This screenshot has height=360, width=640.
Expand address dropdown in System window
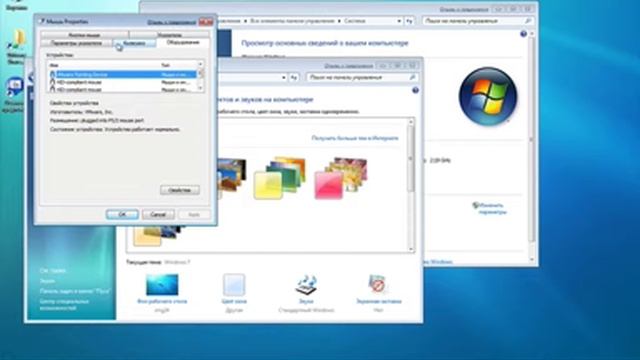click(x=399, y=21)
